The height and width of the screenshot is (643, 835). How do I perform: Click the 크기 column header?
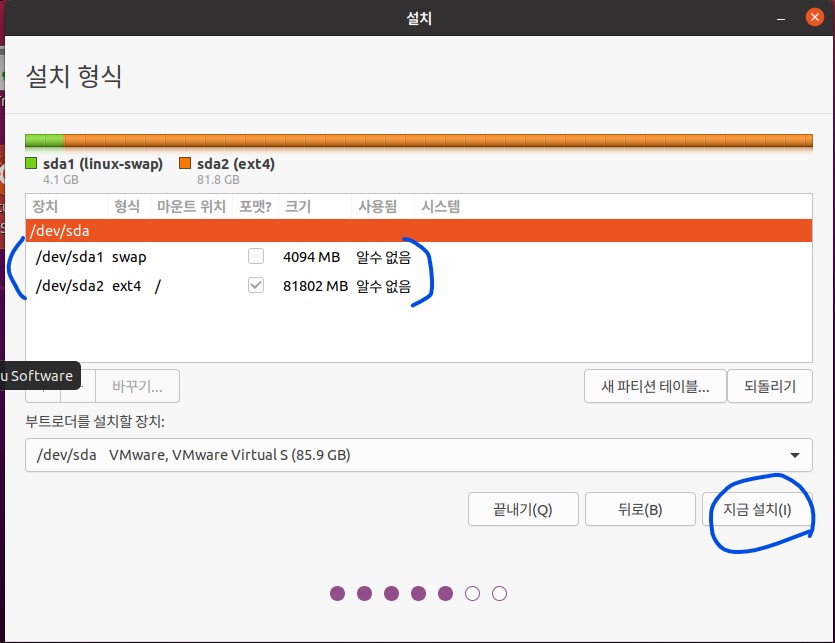point(315,206)
